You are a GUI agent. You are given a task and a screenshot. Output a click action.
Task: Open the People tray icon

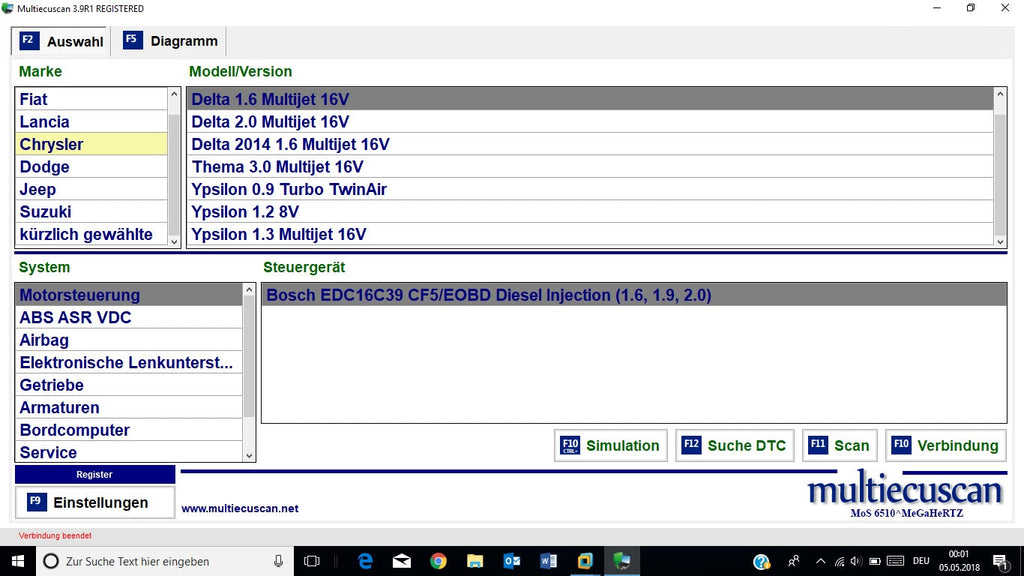tap(793, 561)
